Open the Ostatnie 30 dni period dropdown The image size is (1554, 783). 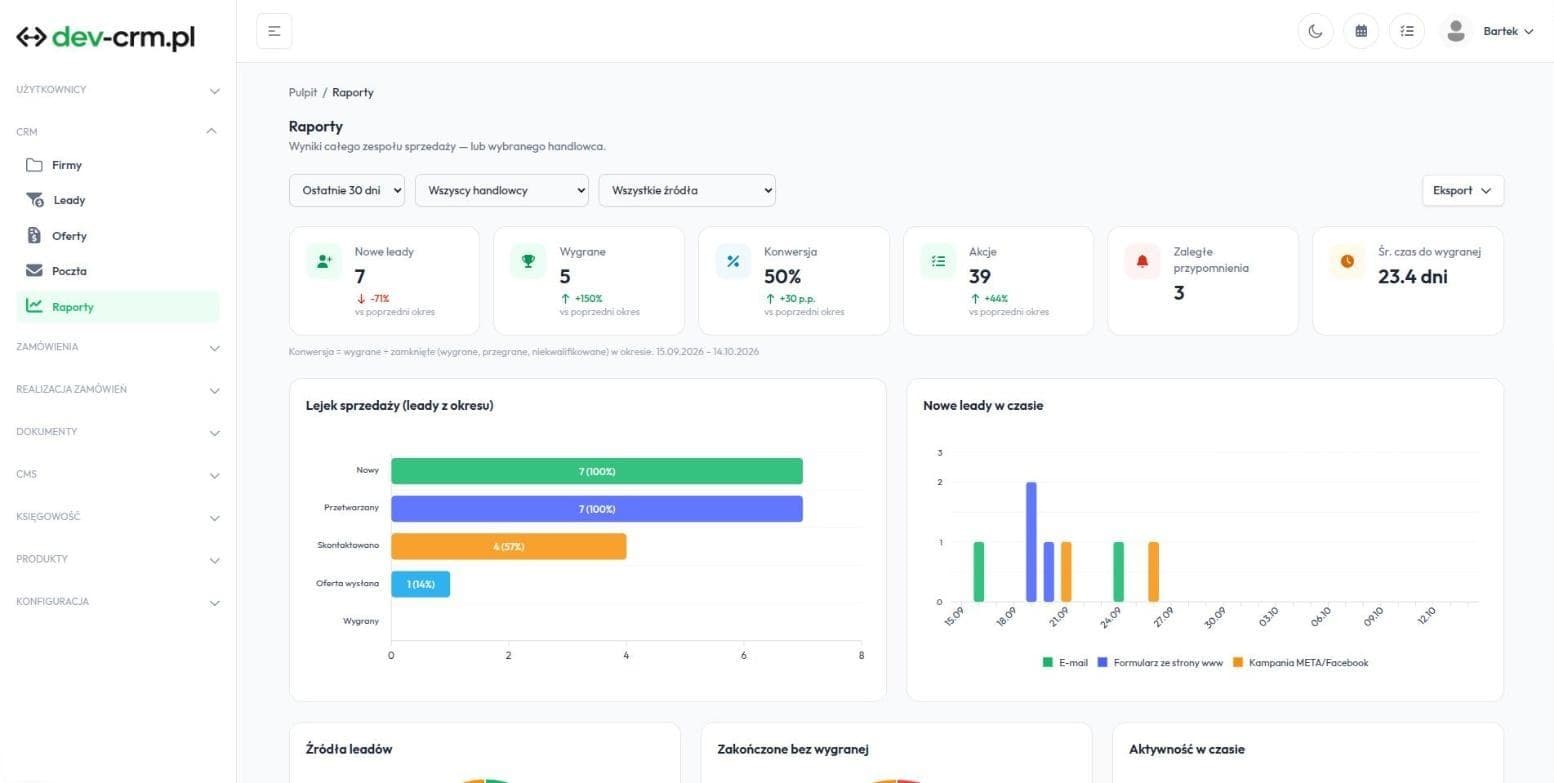(x=347, y=190)
